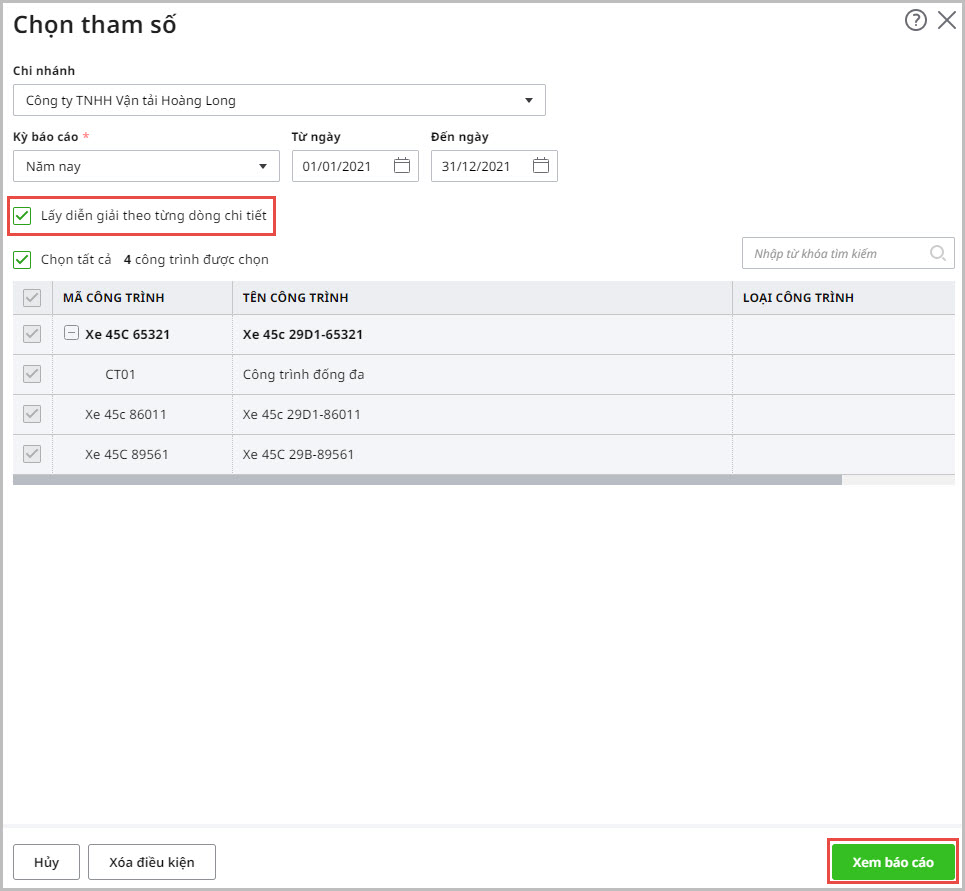The height and width of the screenshot is (891, 965).
Task: Open calendar picker for Từ ngày
Action: click(x=402, y=166)
